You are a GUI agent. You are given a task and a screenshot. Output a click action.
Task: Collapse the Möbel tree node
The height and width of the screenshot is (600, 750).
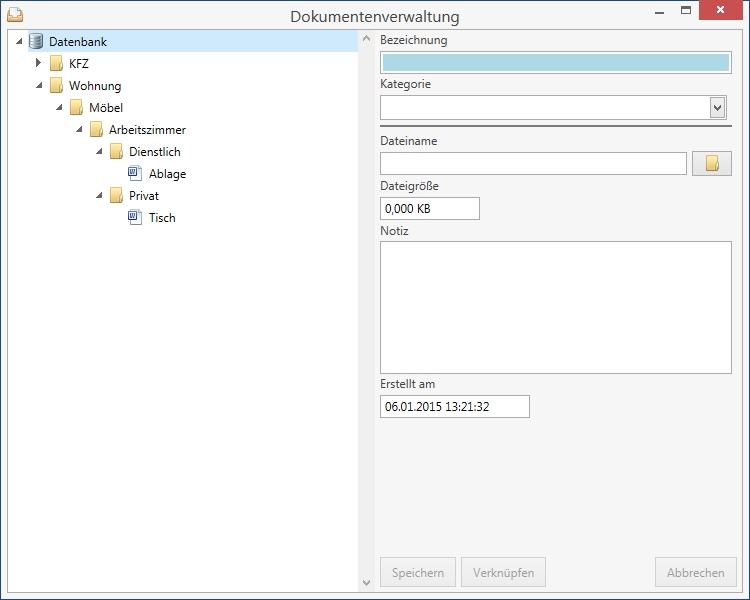tap(59, 107)
